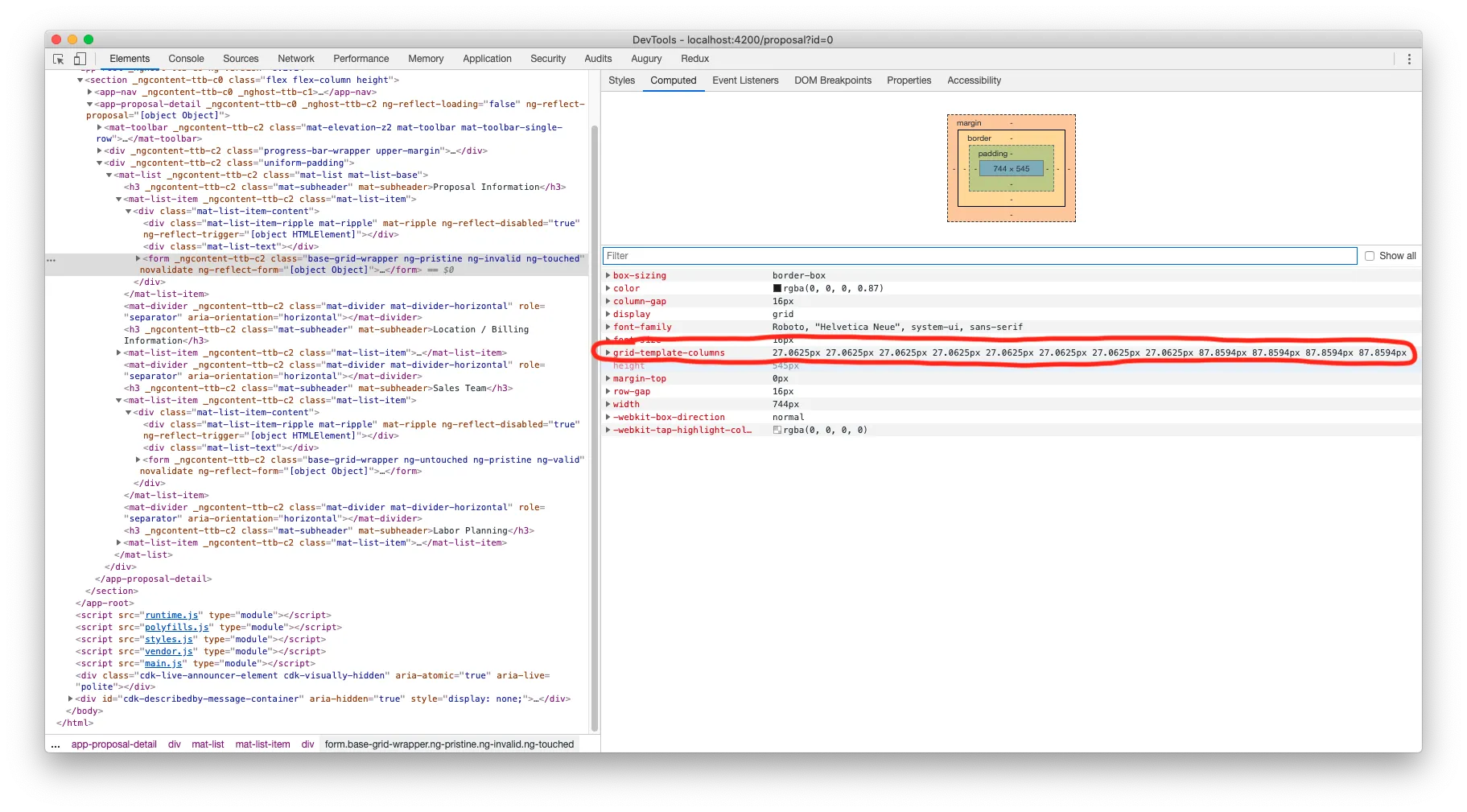Open the Redux panel

point(695,59)
